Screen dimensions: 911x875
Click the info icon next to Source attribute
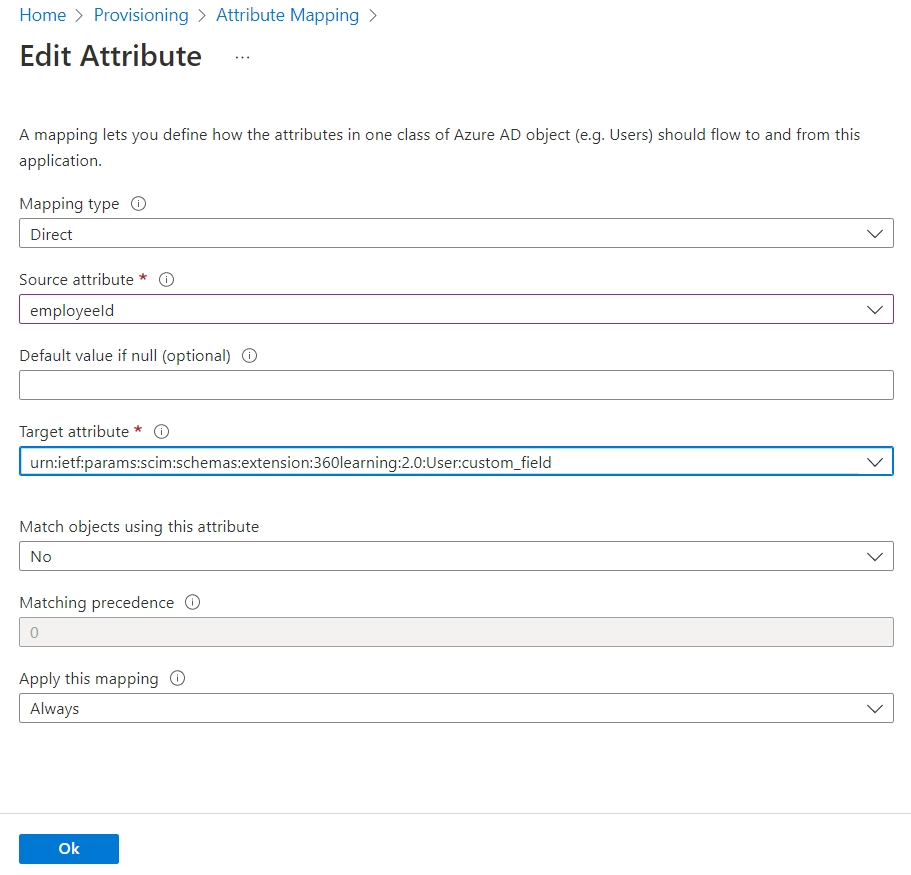(166, 279)
